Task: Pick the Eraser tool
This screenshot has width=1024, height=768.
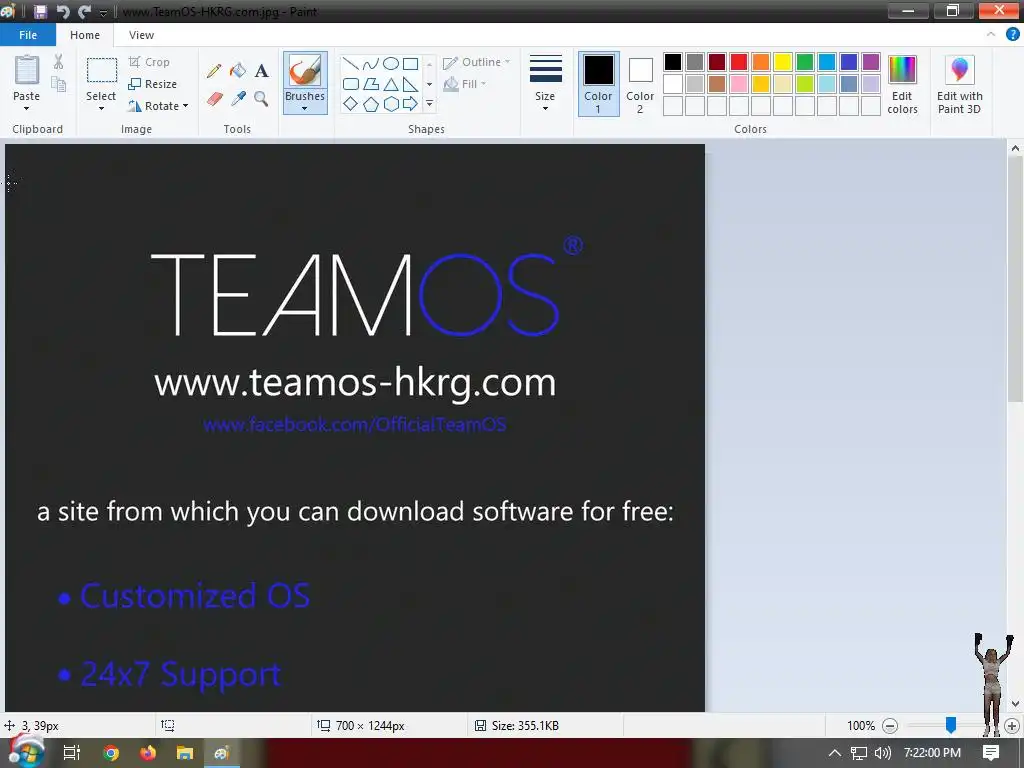Action: (x=215, y=99)
